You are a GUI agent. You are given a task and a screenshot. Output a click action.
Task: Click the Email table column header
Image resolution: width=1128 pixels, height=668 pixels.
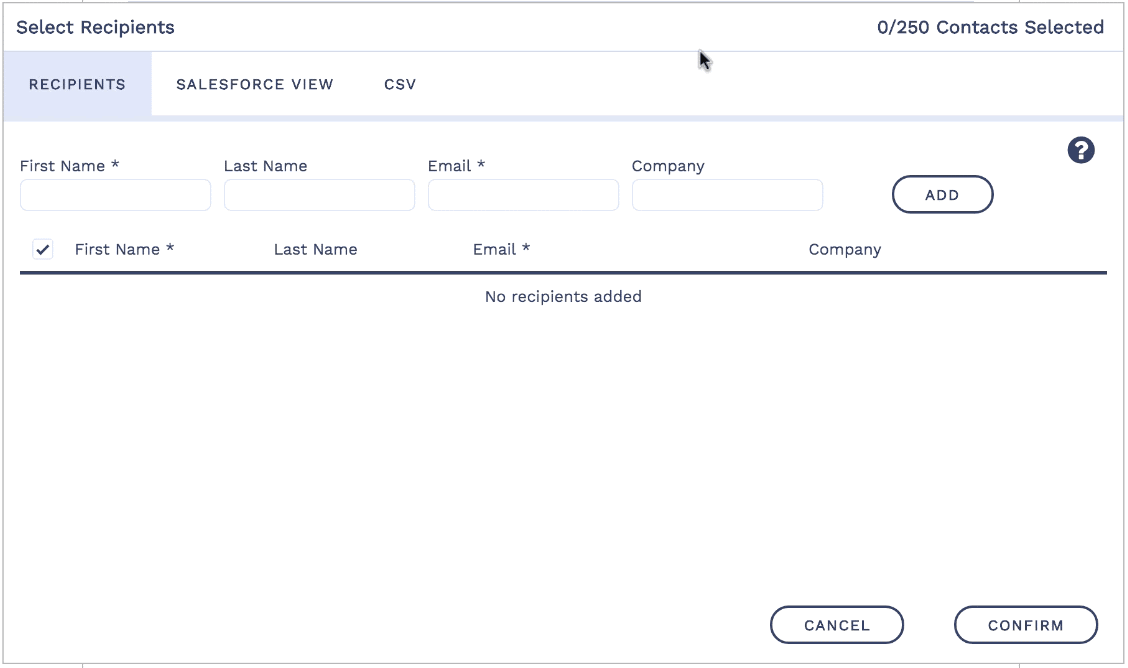pyautogui.click(x=501, y=250)
